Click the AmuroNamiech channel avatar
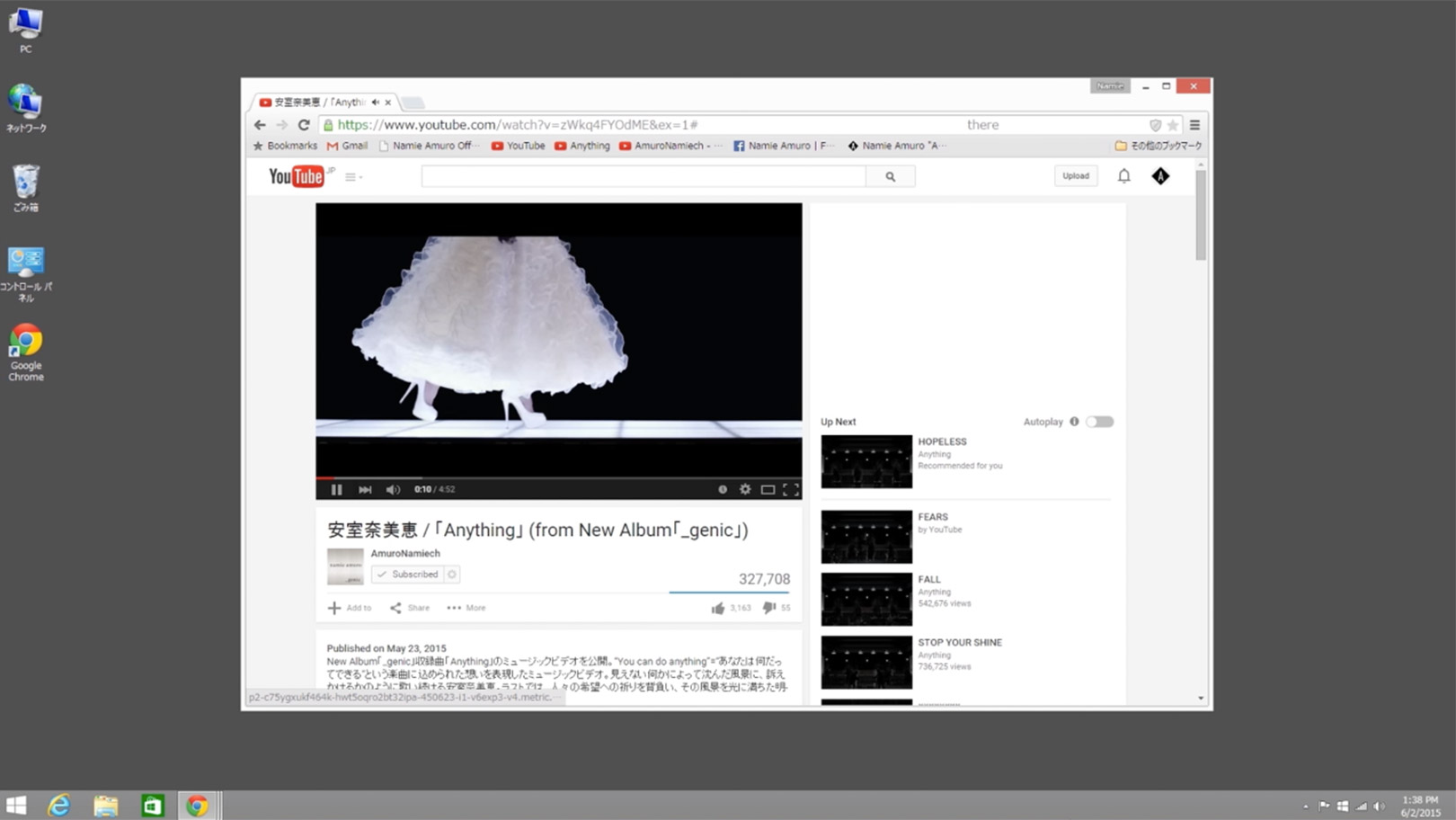The image size is (1456, 820). click(345, 566)
